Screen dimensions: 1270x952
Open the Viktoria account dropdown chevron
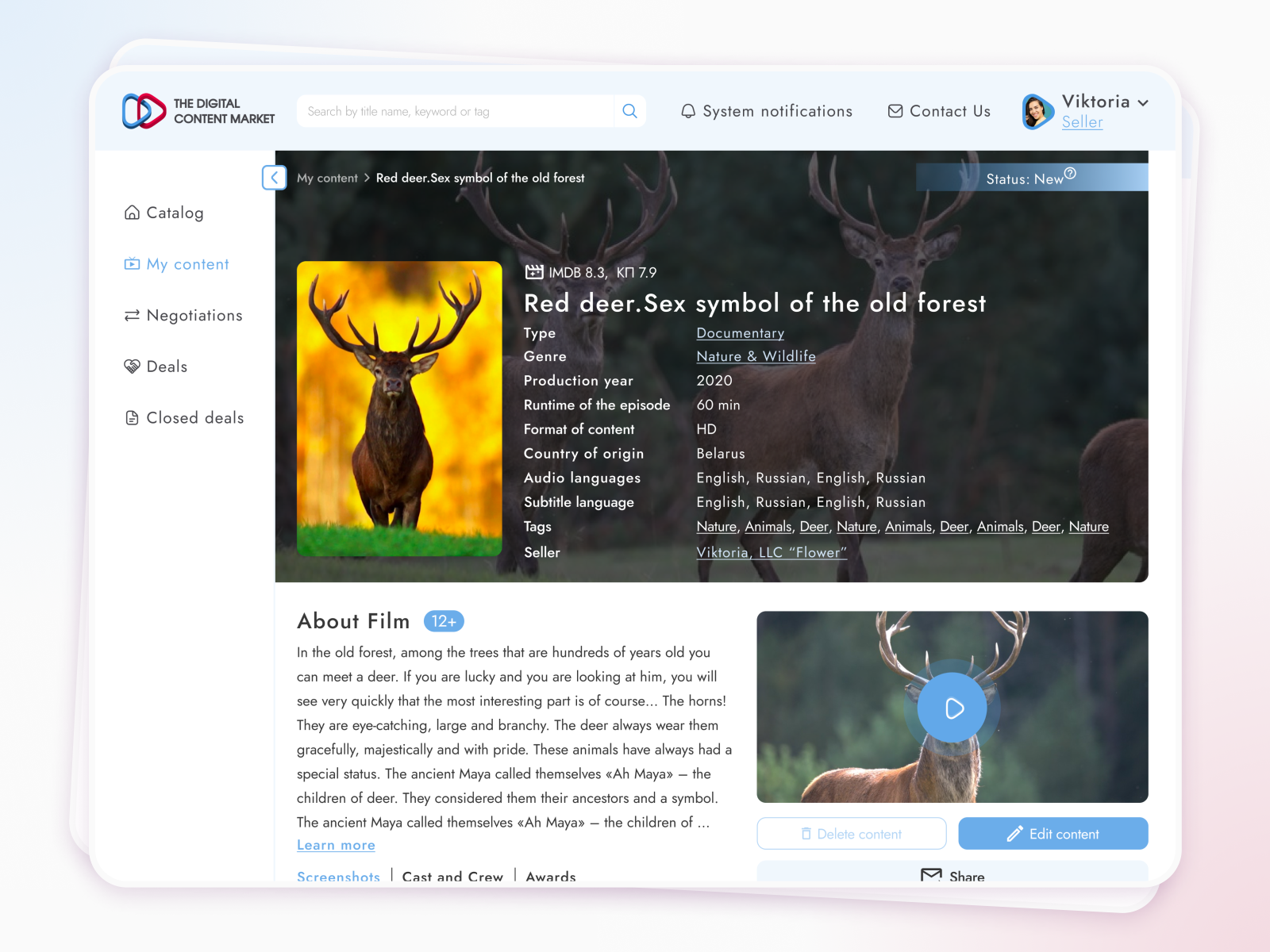(1143, 102)
